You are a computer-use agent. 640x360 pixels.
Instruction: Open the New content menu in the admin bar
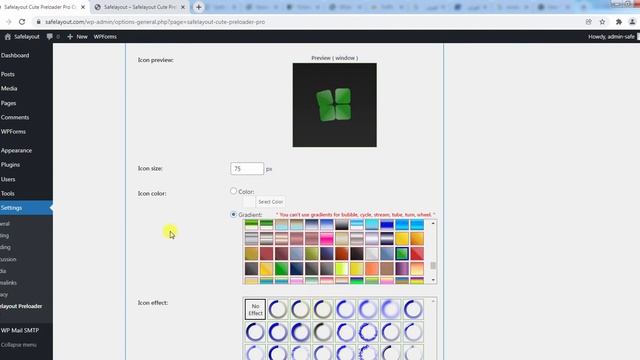click(x=77, y=37)
